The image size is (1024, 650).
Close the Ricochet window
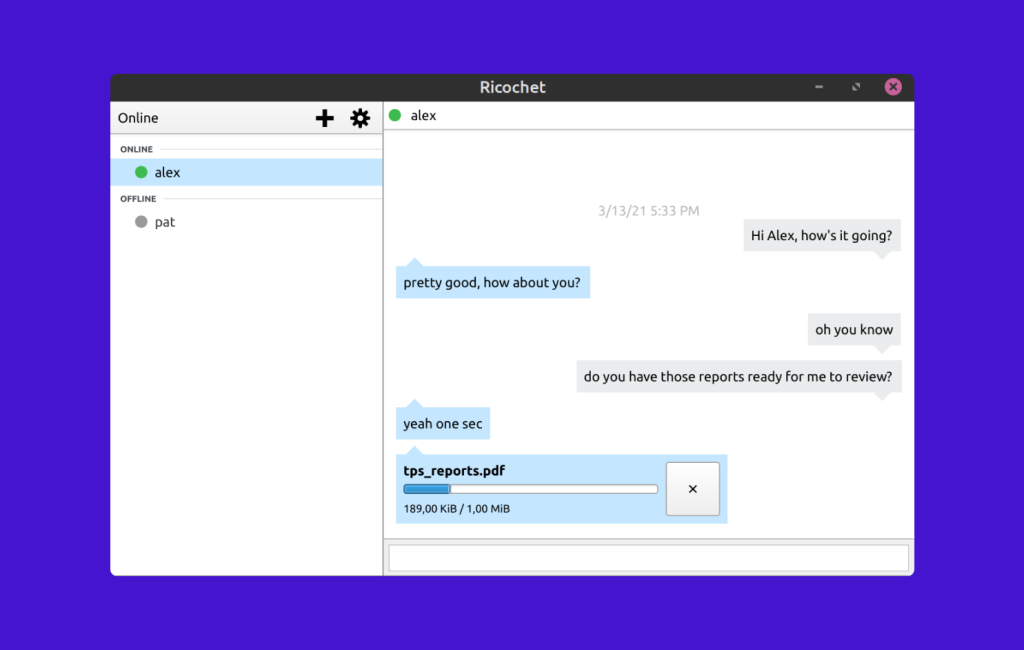[x=893, y=87]
